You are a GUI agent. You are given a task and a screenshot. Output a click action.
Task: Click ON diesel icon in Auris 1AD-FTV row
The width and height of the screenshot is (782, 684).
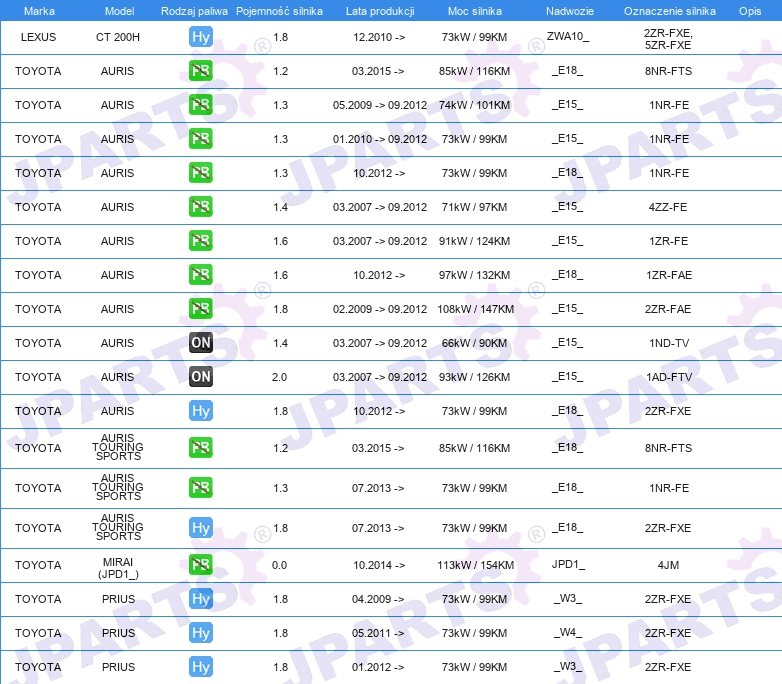coord(201,377)
